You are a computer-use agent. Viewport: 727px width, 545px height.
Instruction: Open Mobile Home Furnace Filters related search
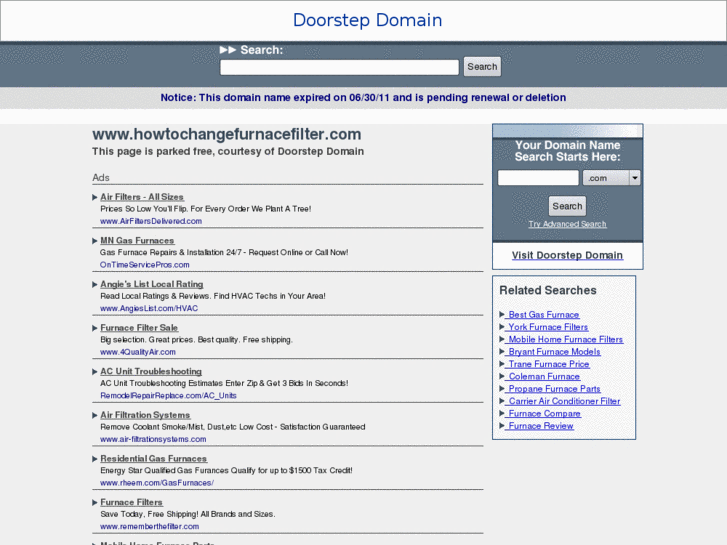click(x=565, y=340)
